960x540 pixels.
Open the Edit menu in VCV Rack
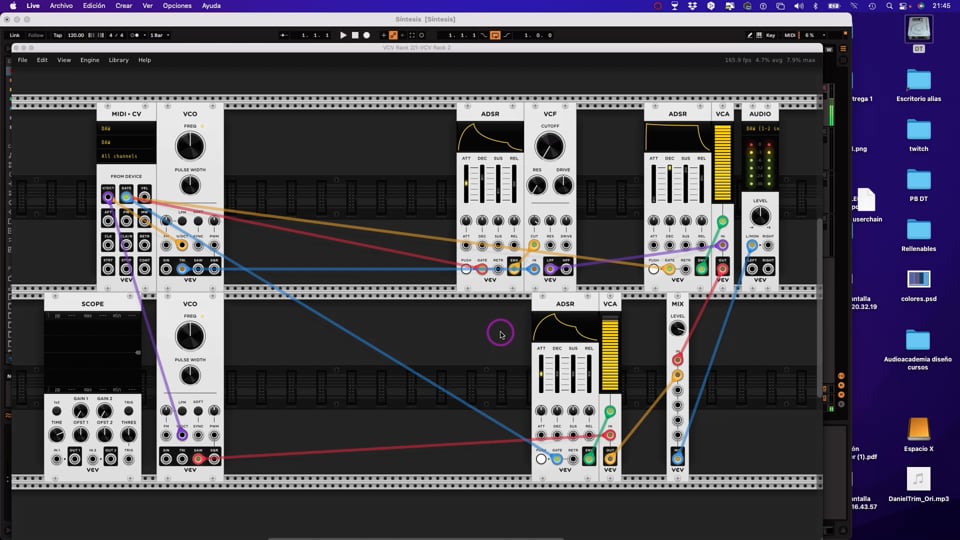coord(42,60)
